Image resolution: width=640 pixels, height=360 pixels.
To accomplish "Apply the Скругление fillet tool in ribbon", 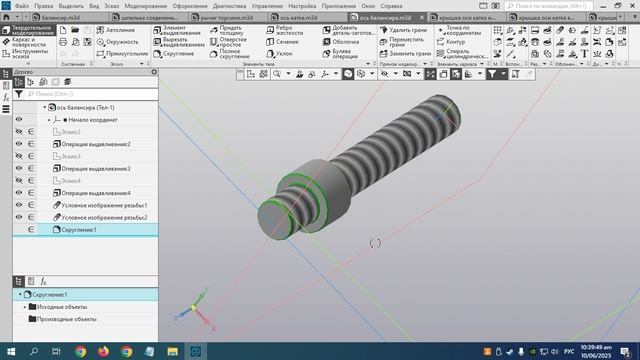I will pyautogui.click(x=174, y=54).
